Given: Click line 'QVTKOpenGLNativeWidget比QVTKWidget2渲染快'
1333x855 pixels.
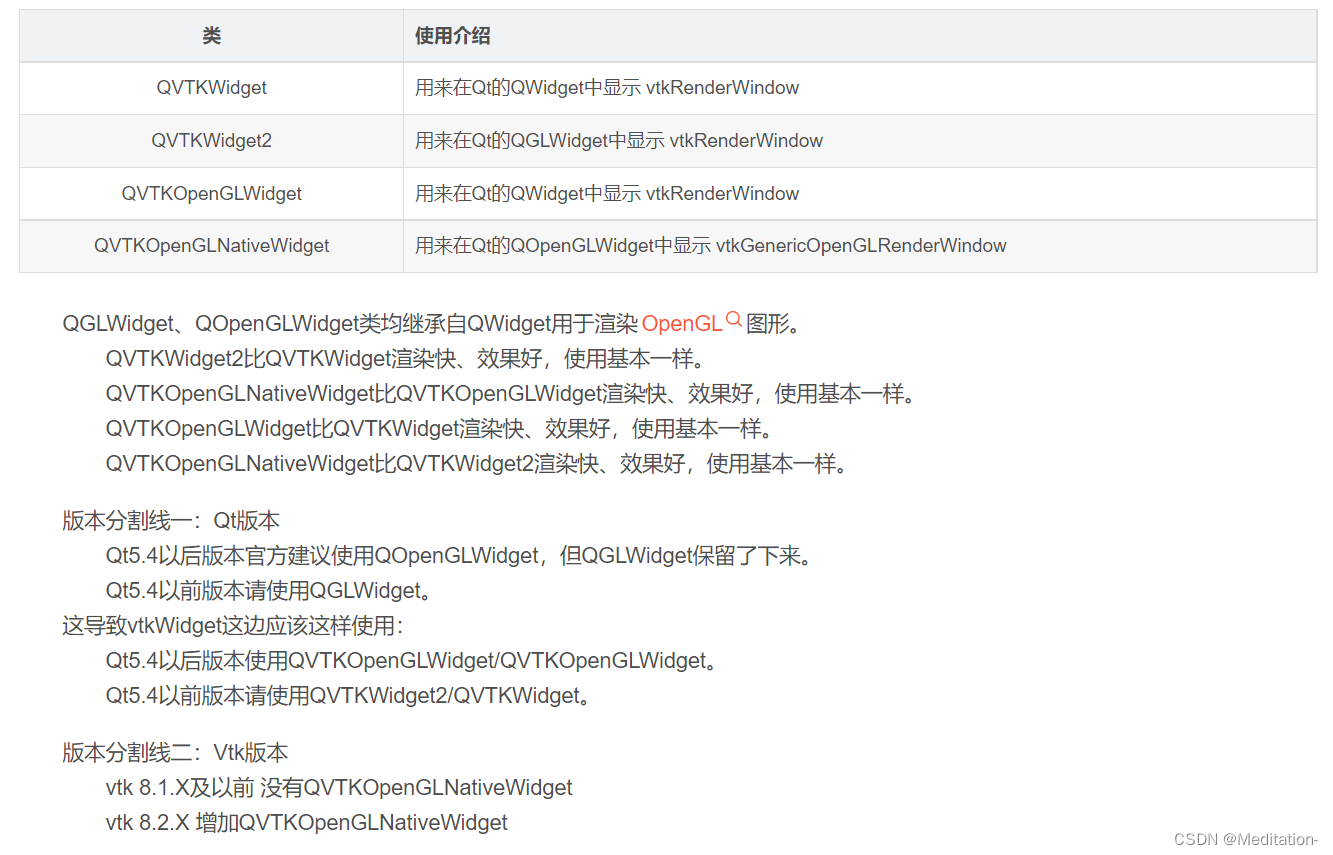Looking at the screenshot, I should click(x=477, y=464).
